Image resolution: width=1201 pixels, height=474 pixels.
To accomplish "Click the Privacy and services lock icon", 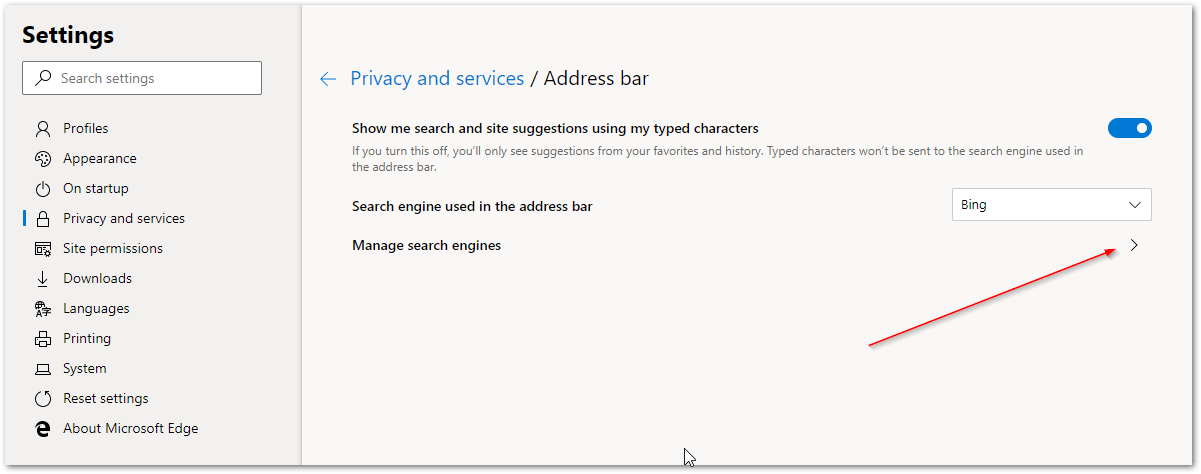I will point(42,219).
